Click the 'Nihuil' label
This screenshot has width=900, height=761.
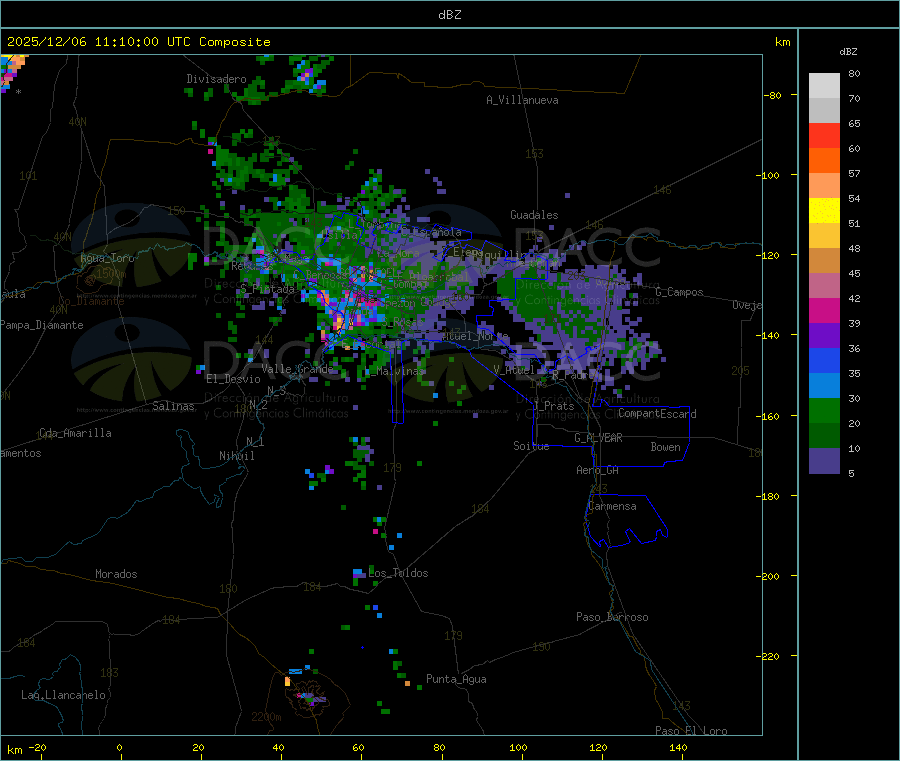pos(236,456)
